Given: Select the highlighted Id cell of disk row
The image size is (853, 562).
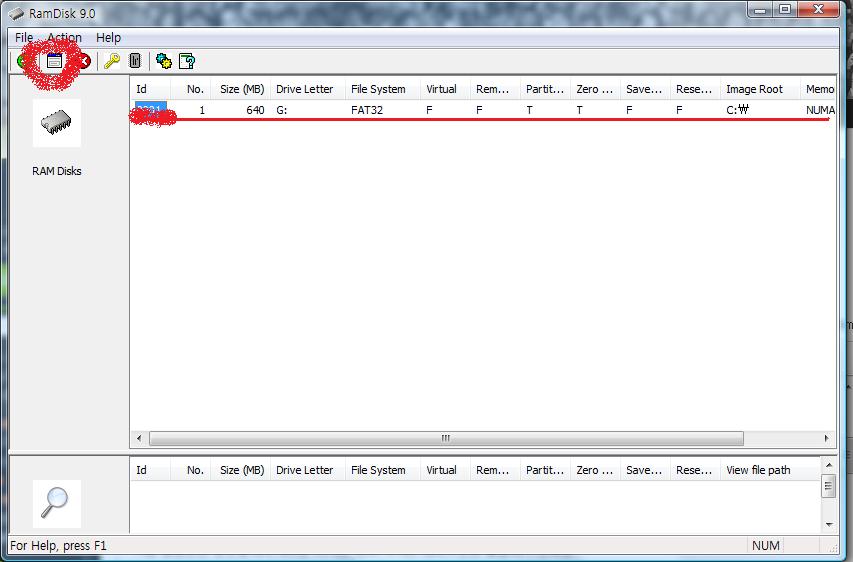Looking at the screenshot, I should [151, 110].
